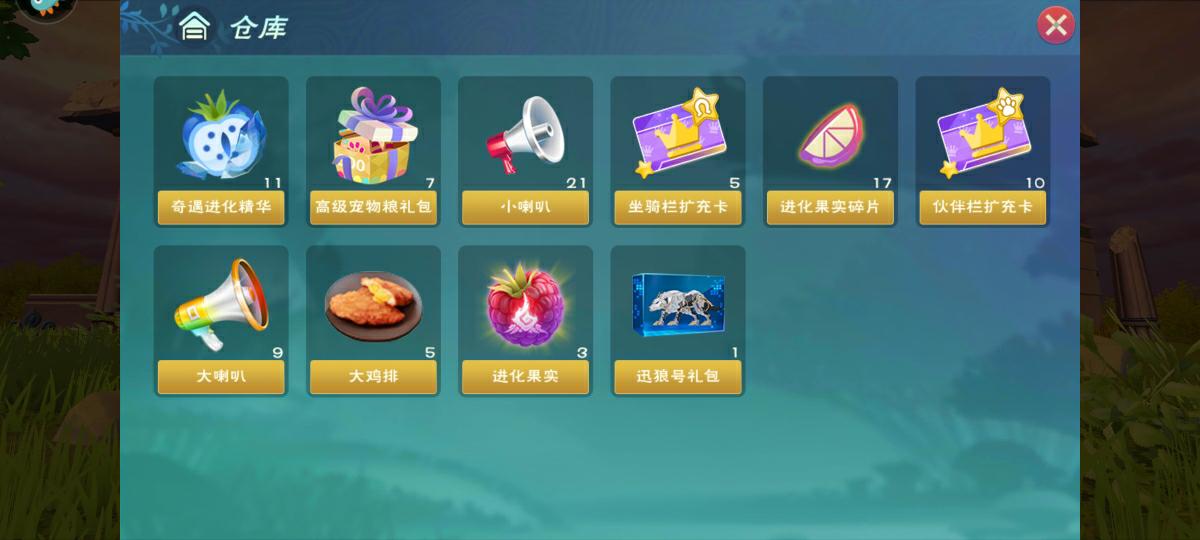The image size is (1200, 540).
Task: Click the 坐骑栏扩充卡 label button
Action: pos(678,208)
